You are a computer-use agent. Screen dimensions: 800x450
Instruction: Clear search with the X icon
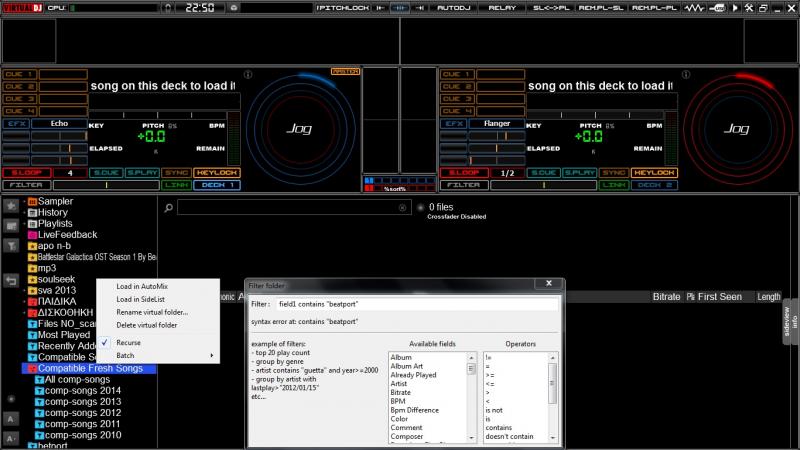(403, 208)
